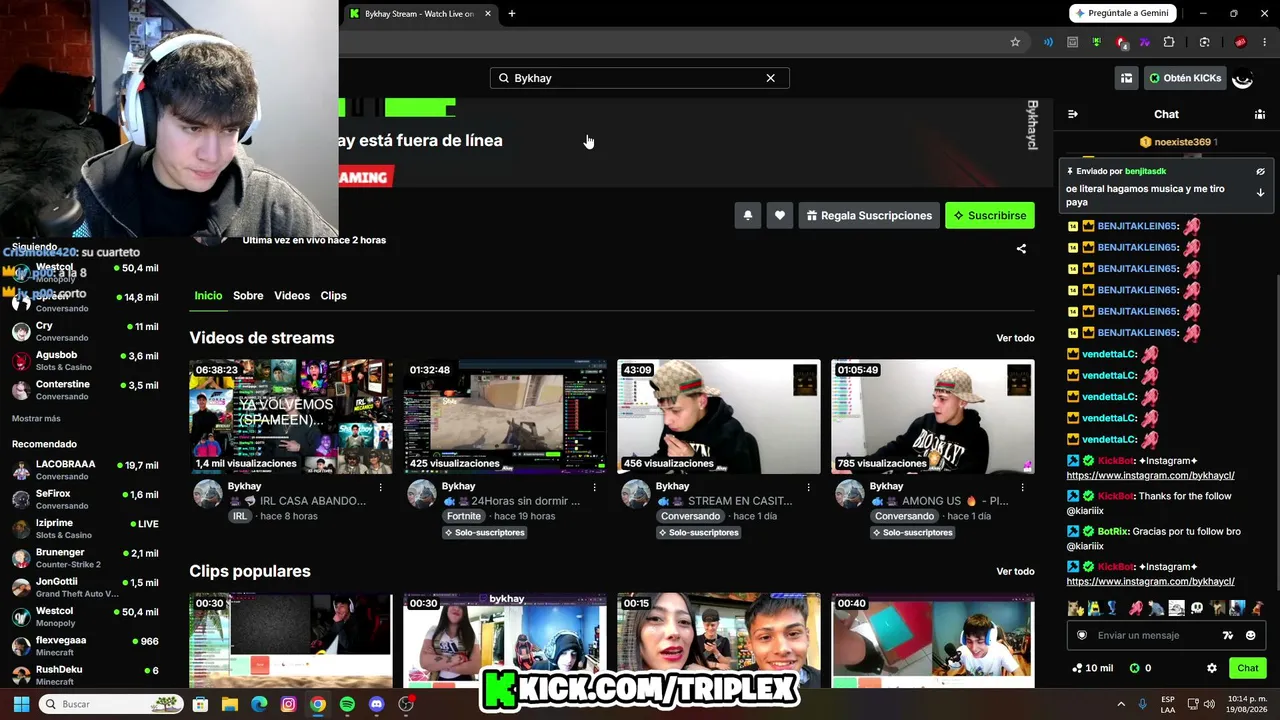Bookmark this page with the star icon
The image size is (1280, 720).
coord(1015,42)
